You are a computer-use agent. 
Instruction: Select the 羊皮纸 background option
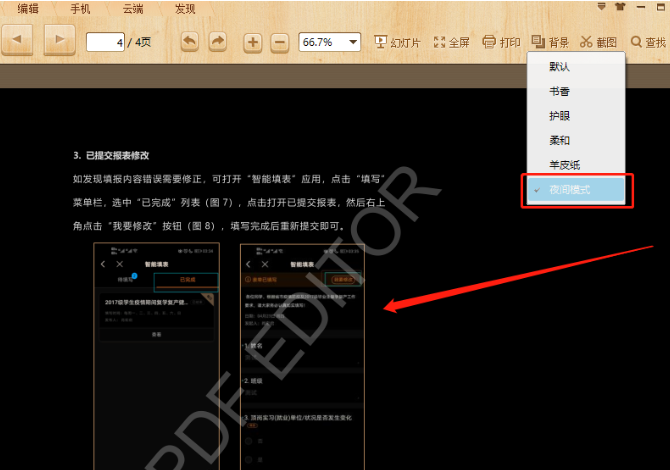pyautogui.click(x=576, y=165)
